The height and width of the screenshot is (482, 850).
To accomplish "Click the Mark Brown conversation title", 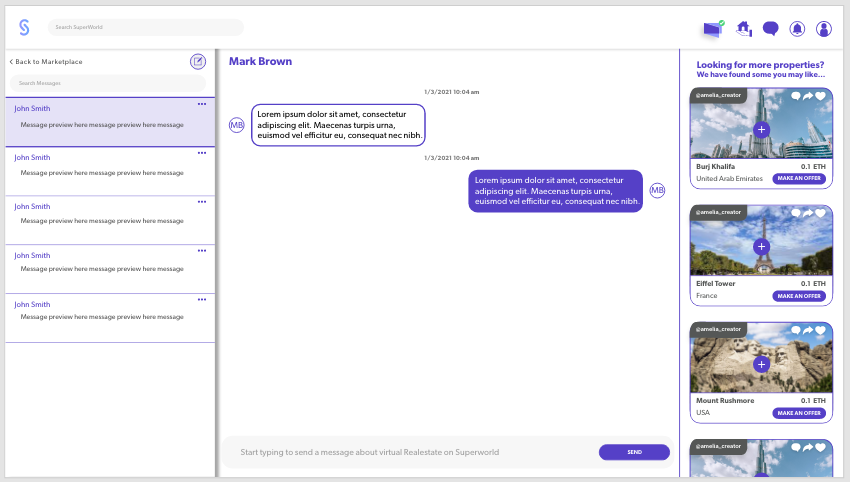I will click(x=260, y=61).
